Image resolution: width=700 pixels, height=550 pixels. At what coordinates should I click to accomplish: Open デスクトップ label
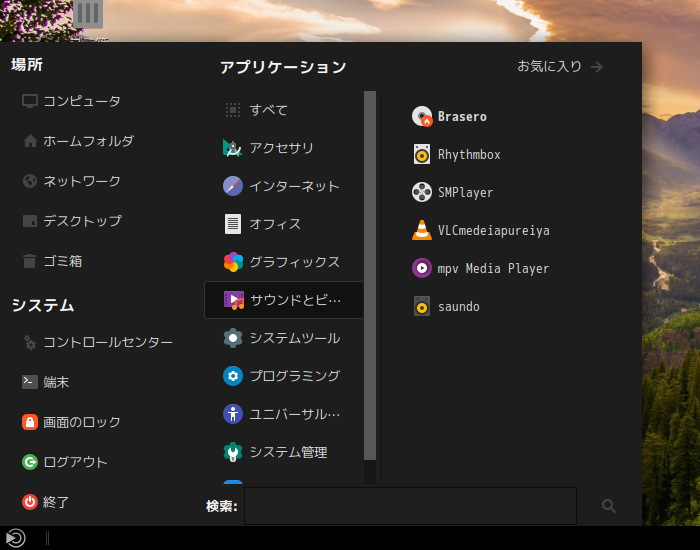coord(82,221)
